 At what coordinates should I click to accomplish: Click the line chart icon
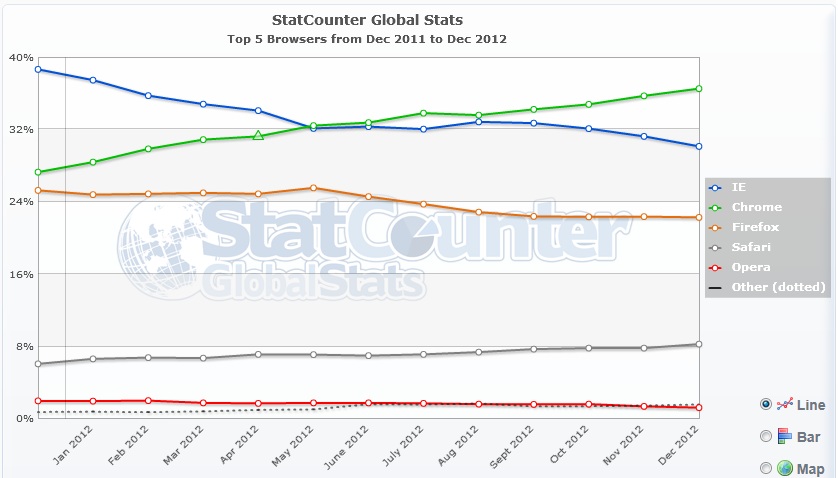785,404
